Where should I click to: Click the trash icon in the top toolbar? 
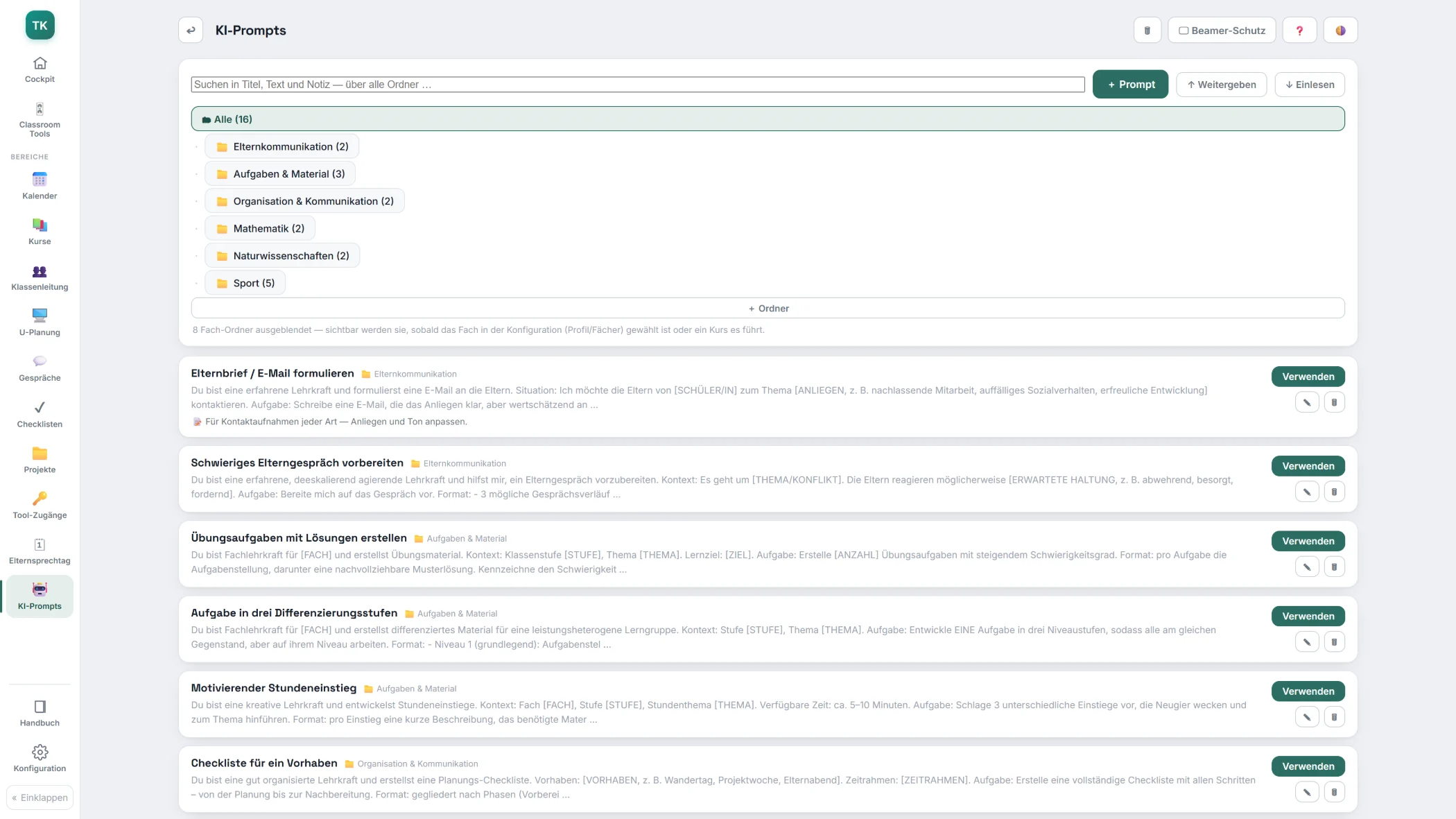(x=1147, y=31)
